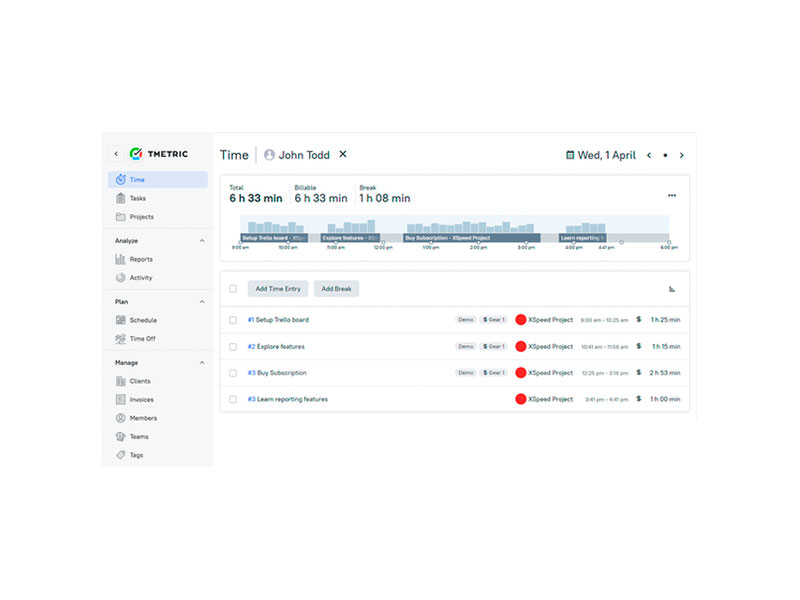
Task: Click the Invoices icon in sidebar
Action: pos(120,399)
